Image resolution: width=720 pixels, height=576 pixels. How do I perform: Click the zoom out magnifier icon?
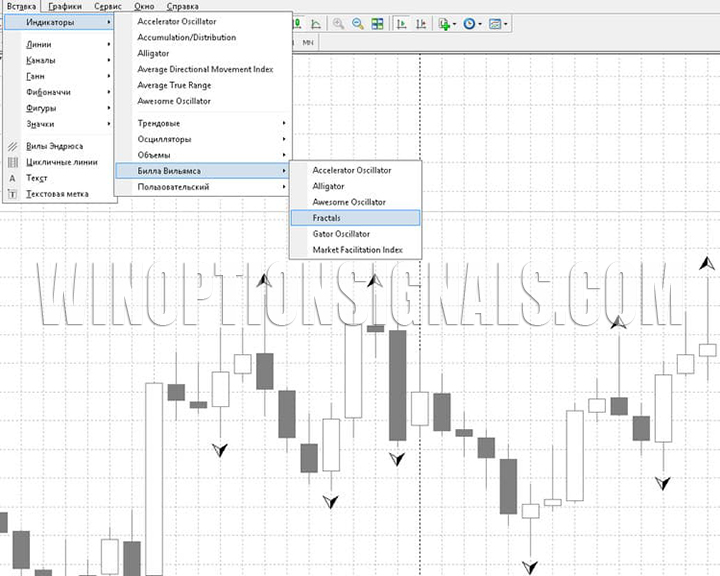(x=358, y=23)
